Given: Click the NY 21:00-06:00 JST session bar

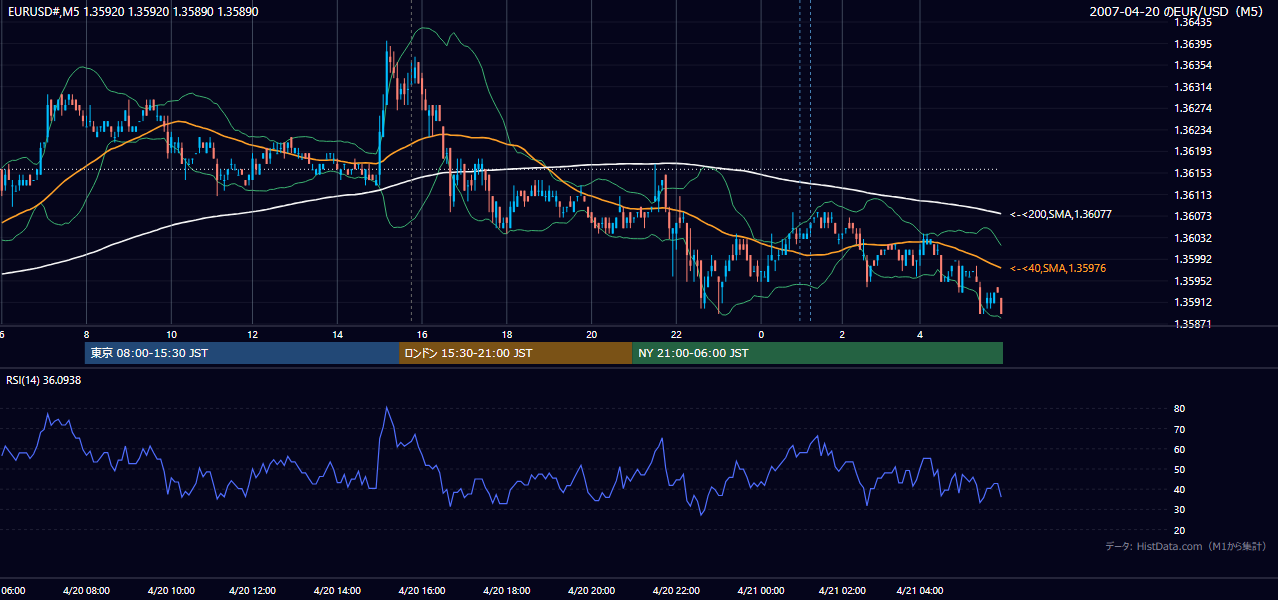Looking at the screenshot, I should point(817,353).
